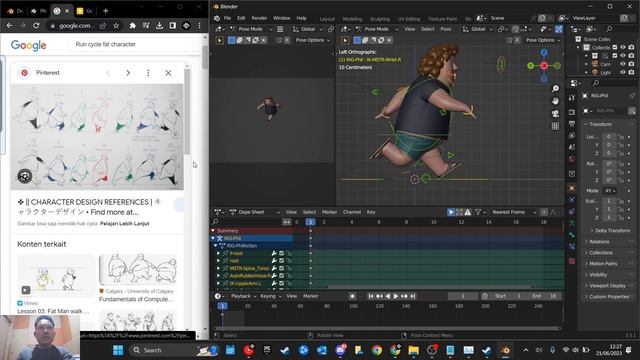Jump to the first frame button
This screenshot has width=640, height=360.
pos(371,296)
